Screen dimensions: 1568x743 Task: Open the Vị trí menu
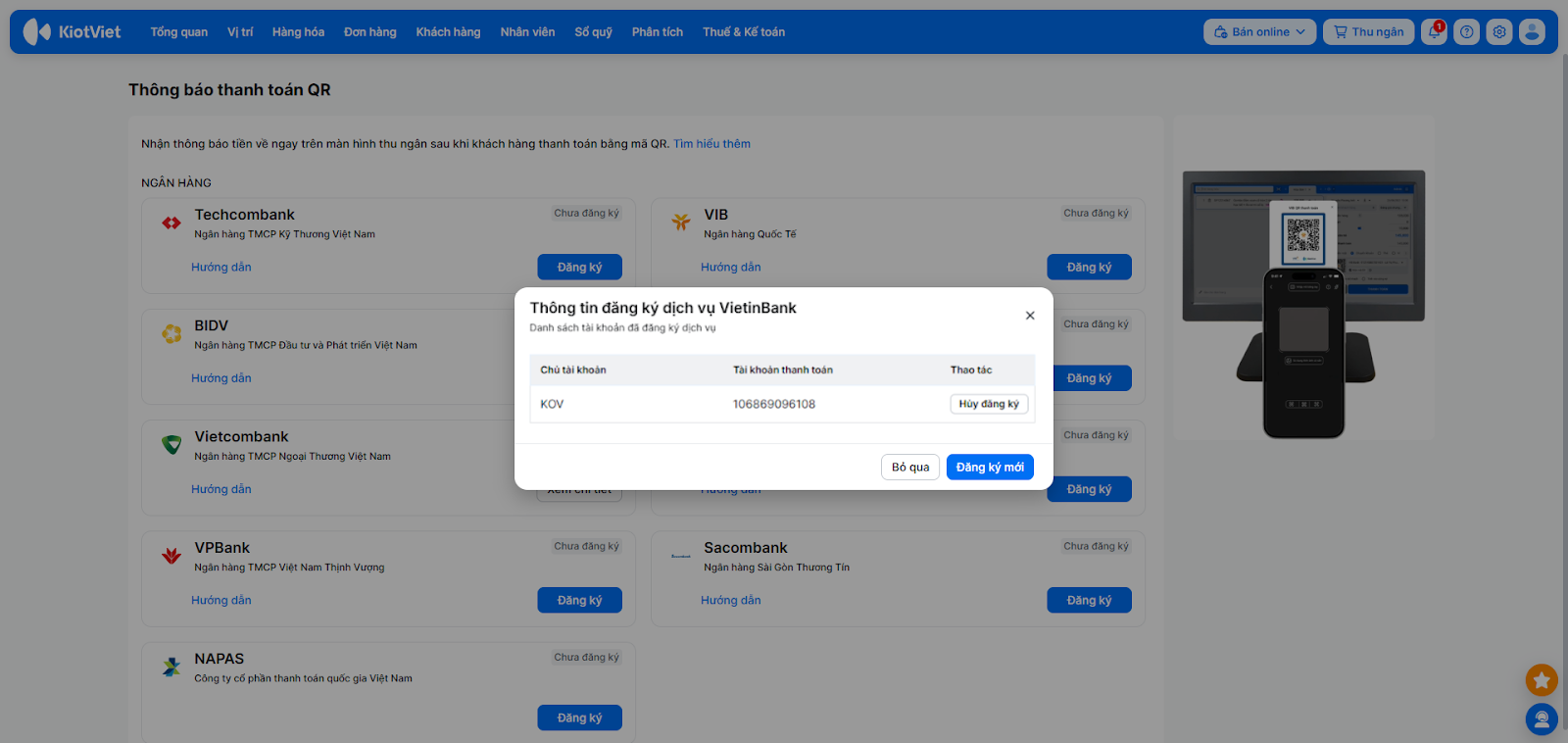click(240, 31)
